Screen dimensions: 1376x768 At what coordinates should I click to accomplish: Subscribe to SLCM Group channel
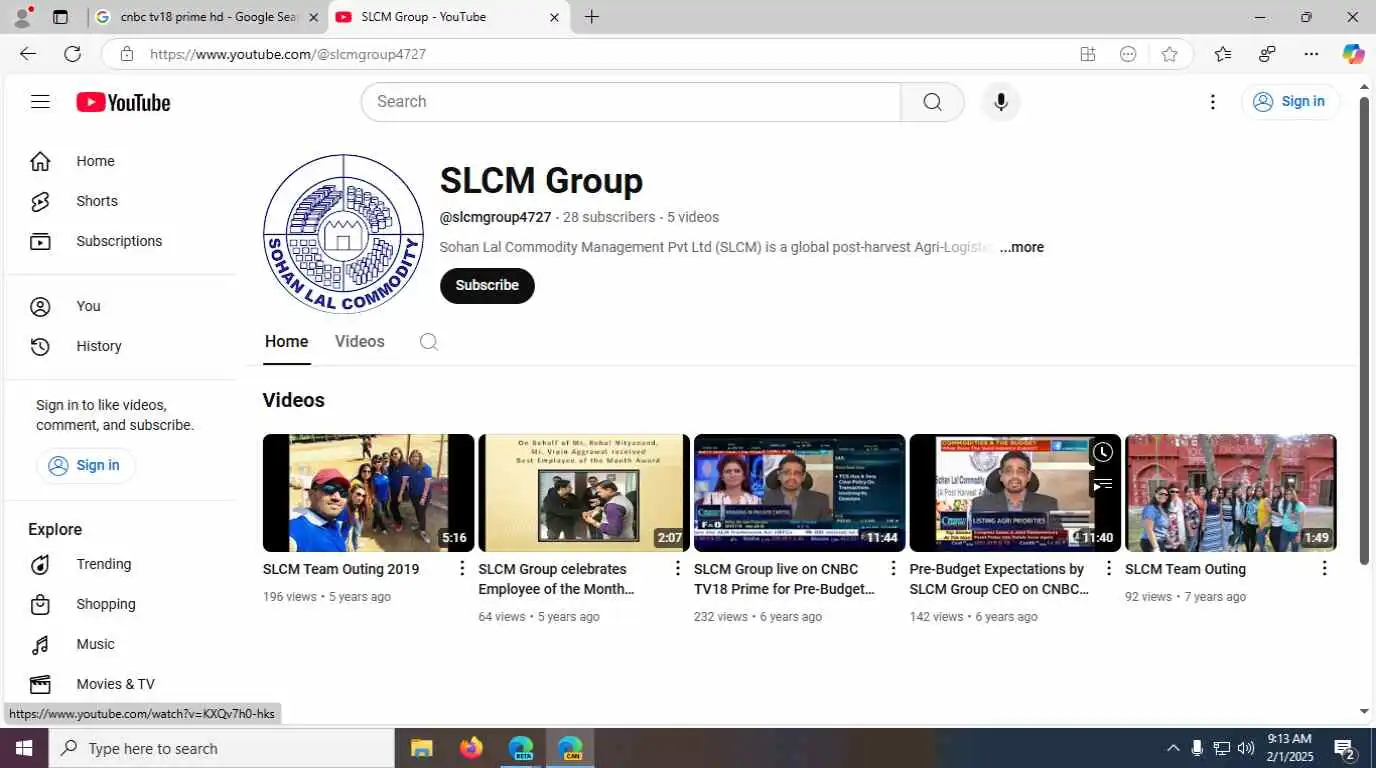pos(487,285)
